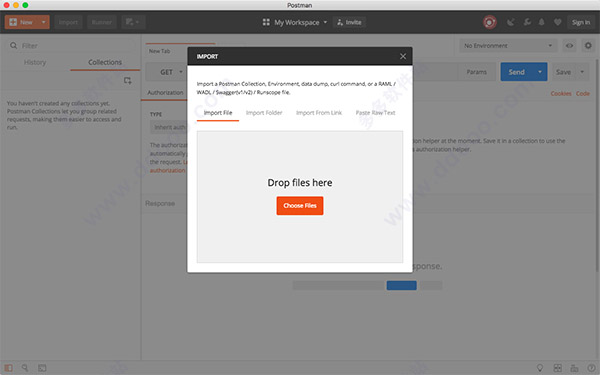Screen dimensions: 600x375
Task: Select the Import File tab
Action: click(218, 112)
